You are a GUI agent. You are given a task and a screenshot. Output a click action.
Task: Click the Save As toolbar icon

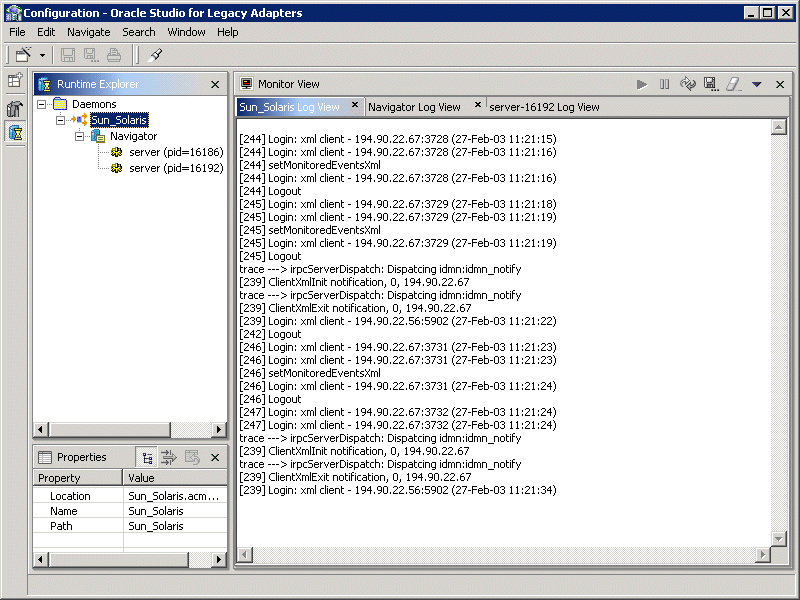click(91, 55)
